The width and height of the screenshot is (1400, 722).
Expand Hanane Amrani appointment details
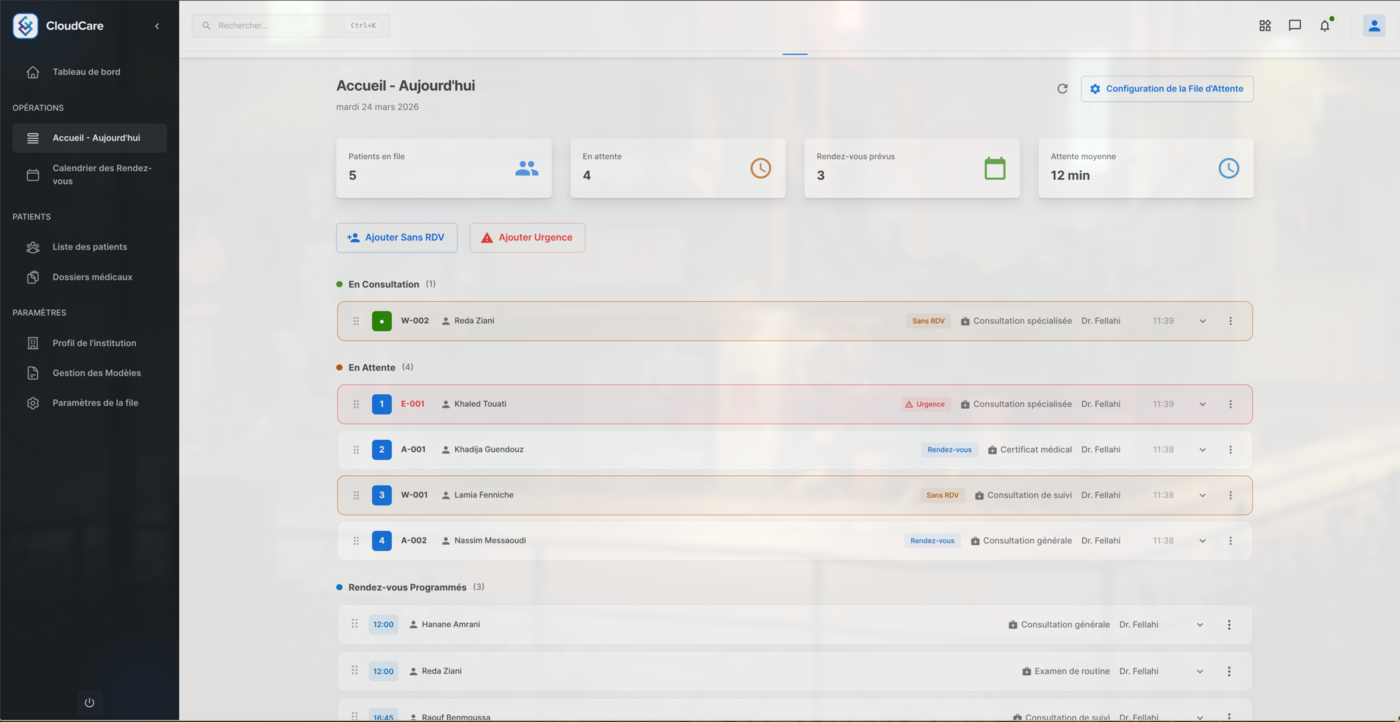1199,624
